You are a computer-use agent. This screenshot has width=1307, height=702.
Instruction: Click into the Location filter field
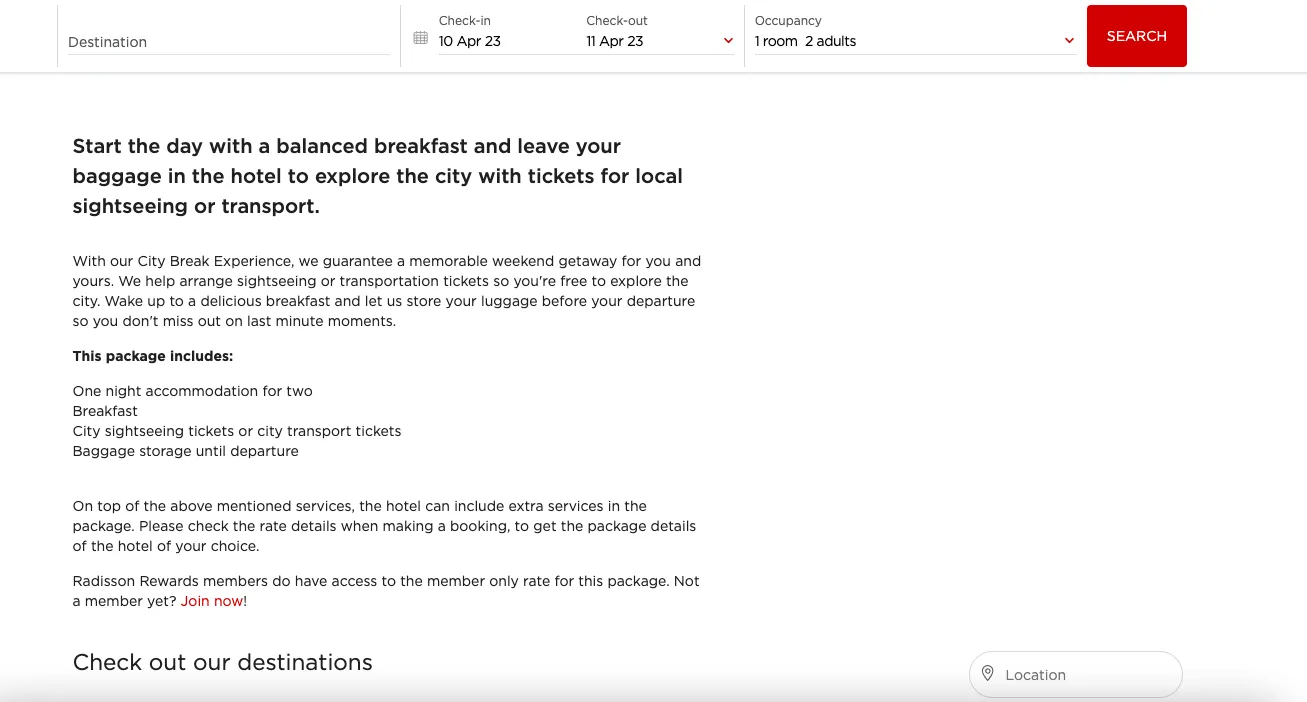(x=1085, y=675)
